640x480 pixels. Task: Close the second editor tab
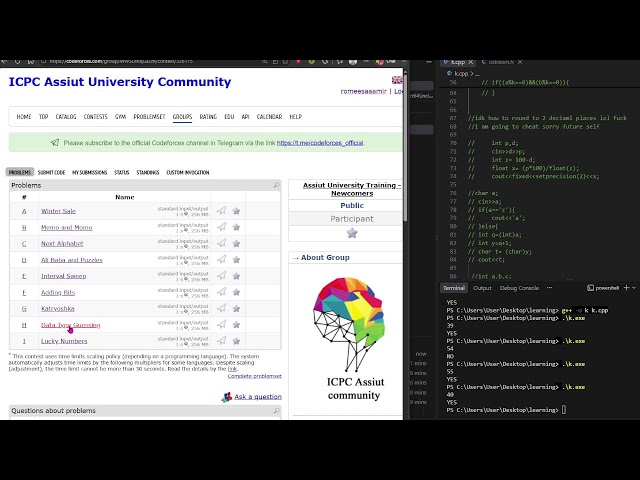tap(520, 62)
